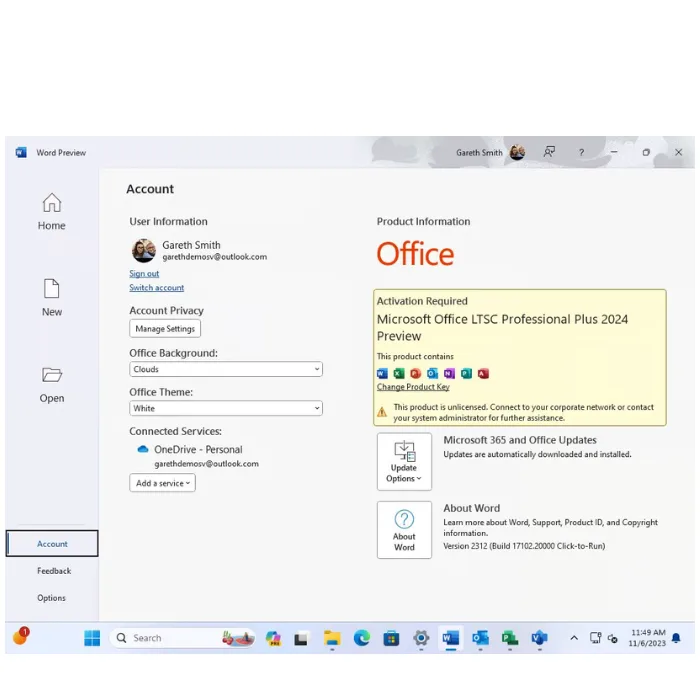
Task: Click the OneNote icon in product contents
Action: pyautogui.click(x=449, y=373)
